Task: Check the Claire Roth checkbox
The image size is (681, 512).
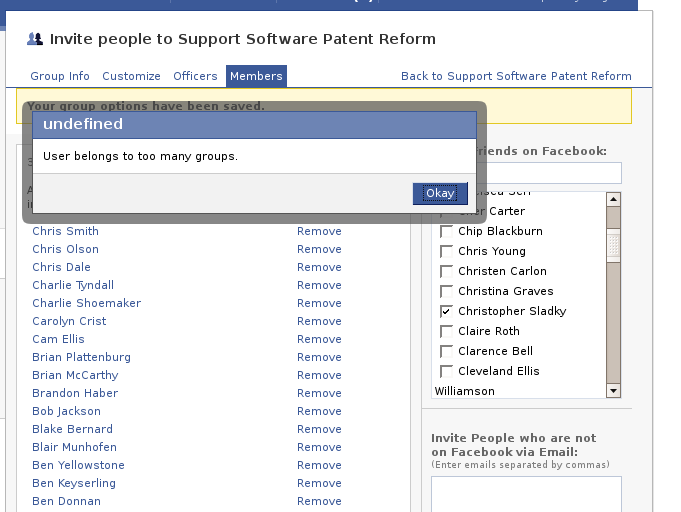Action: pos(446,331)
